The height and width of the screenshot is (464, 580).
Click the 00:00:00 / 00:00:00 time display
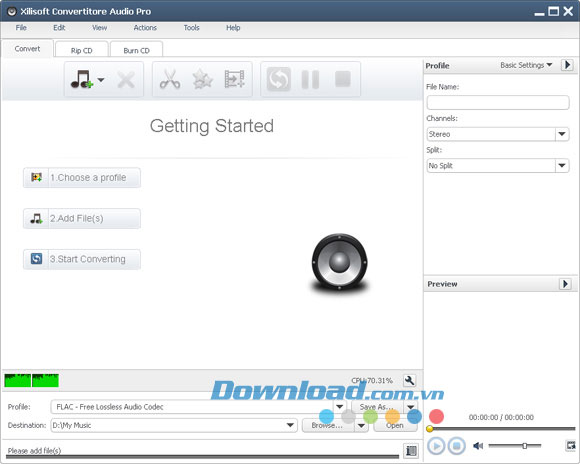pyautogui.click(x=501, y=417)
